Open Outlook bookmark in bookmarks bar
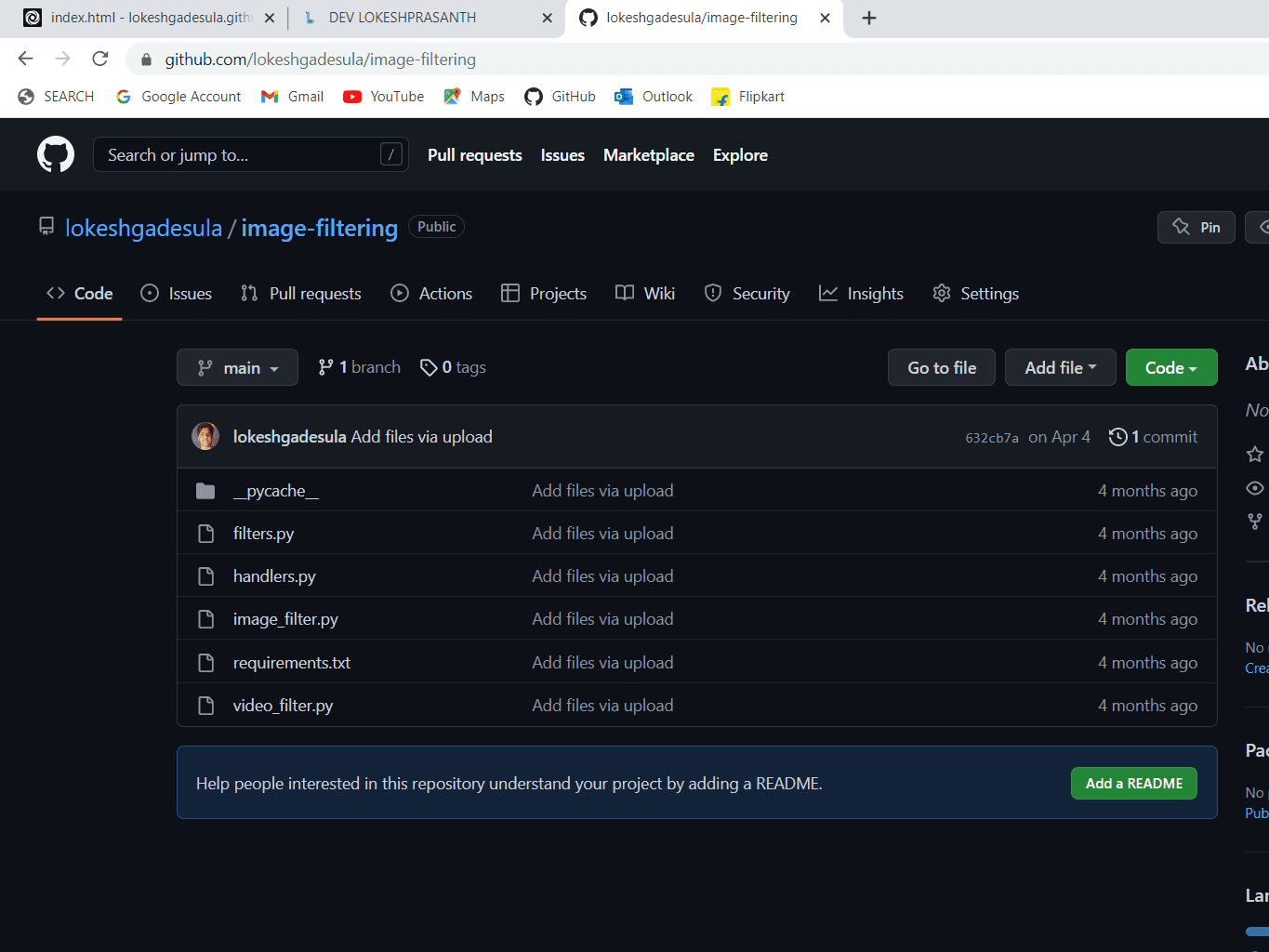The height and width of the screenshot is (952, 1269). pyautogui.click(x=654, y=97)
